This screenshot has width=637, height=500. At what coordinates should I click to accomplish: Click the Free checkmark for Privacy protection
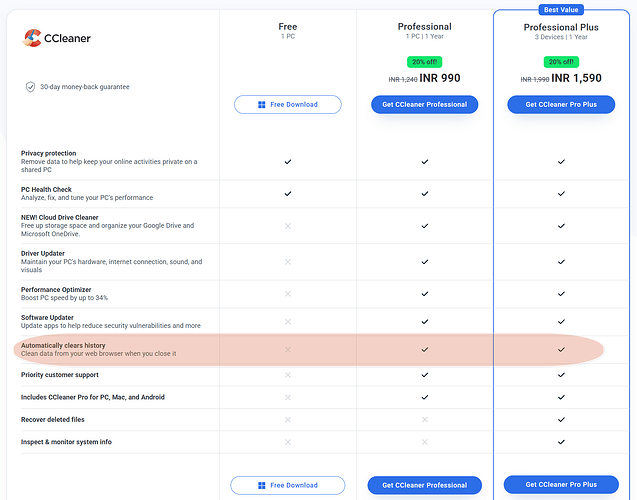coord(288,161)
